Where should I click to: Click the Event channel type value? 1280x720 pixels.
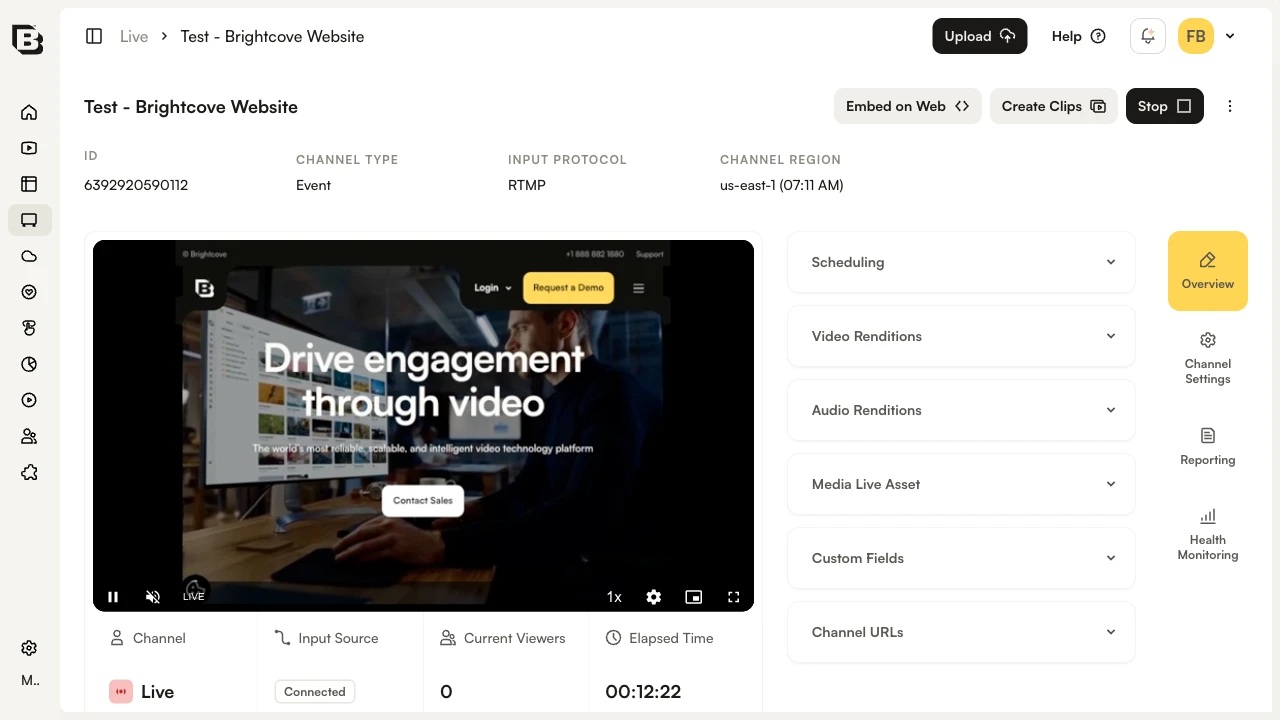(314, 185)
